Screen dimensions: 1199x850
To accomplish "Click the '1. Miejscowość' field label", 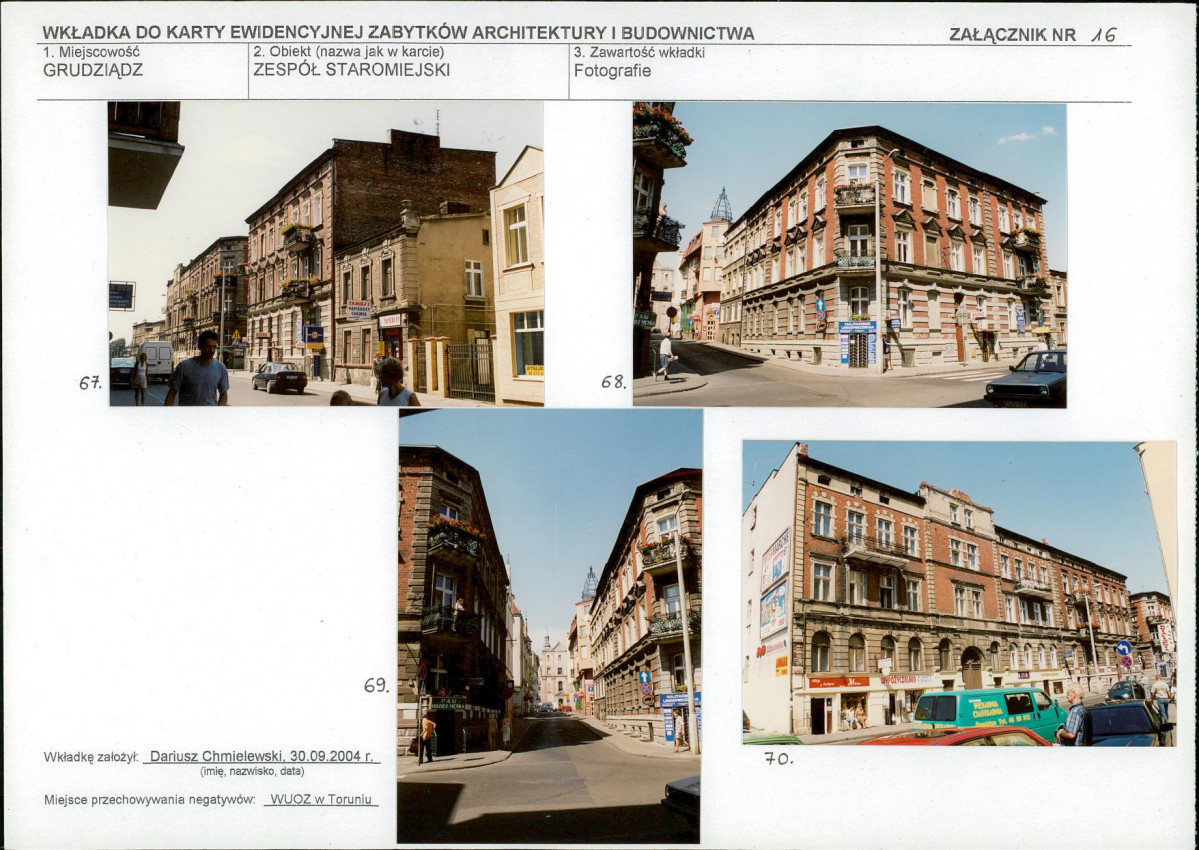I will (91, 52).
